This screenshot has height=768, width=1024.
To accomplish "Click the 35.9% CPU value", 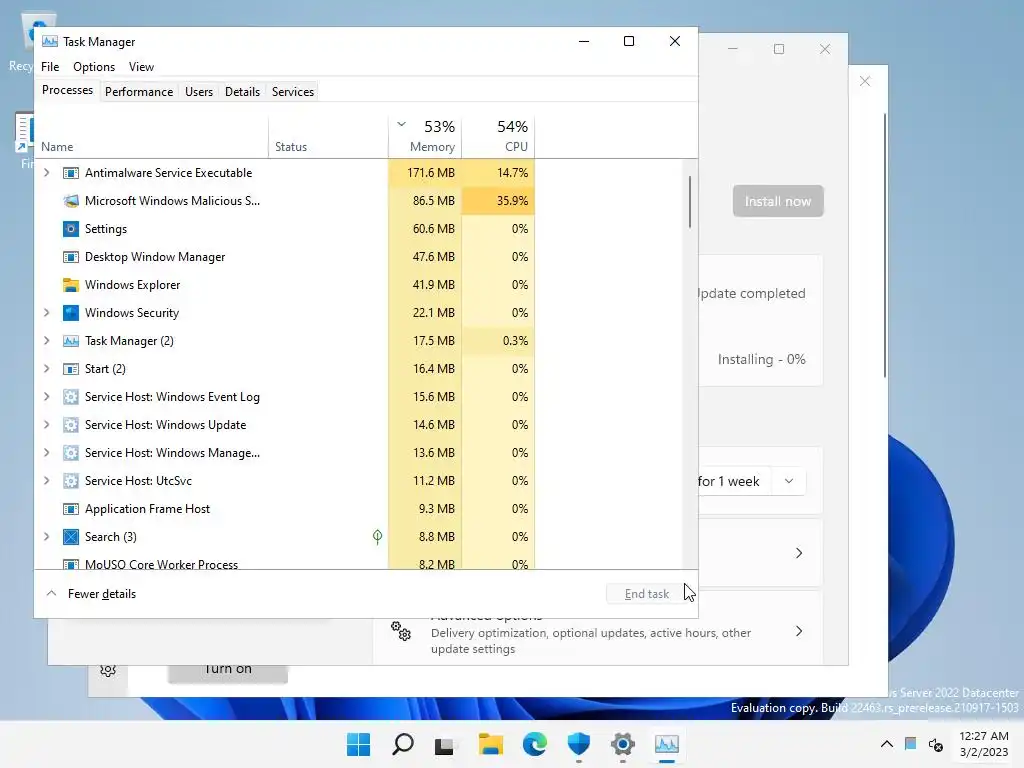I will tap(512, 201).
